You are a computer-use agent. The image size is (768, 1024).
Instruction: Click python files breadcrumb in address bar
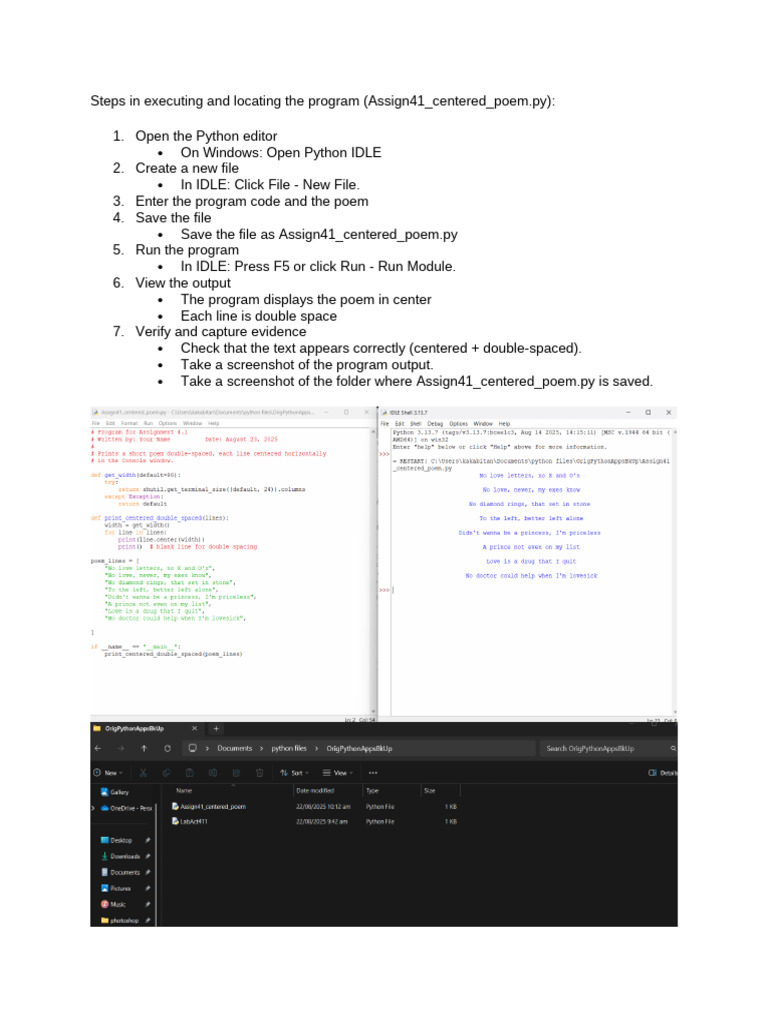(x=289, y=748)
